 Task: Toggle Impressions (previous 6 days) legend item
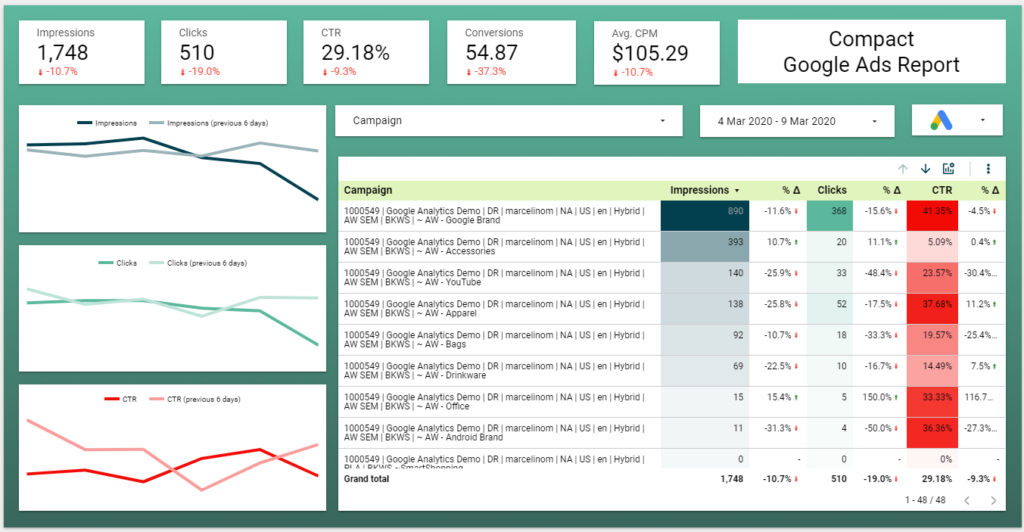(x=208, y=123)
